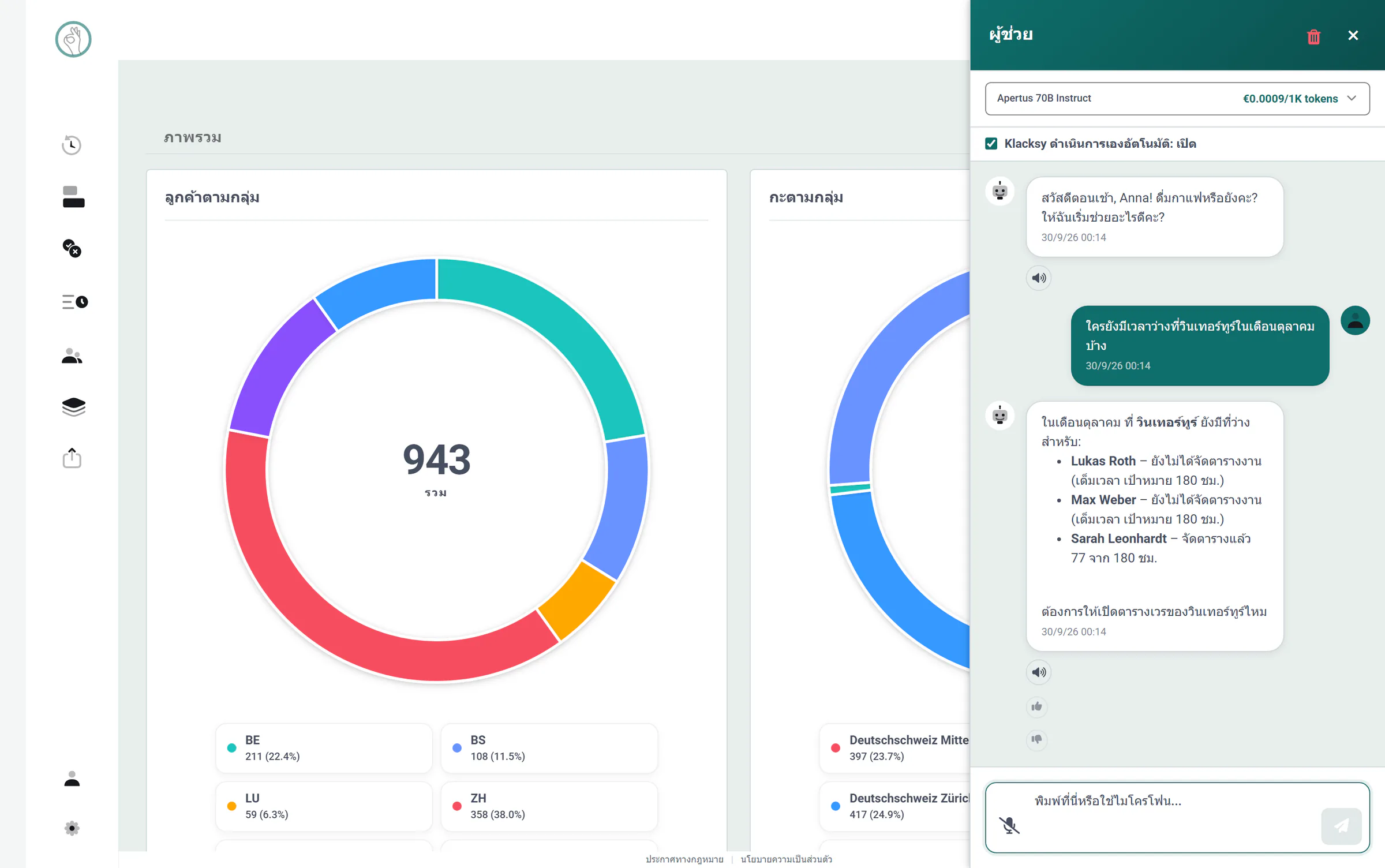Open the people group sidebar icon

pos(72,356)
